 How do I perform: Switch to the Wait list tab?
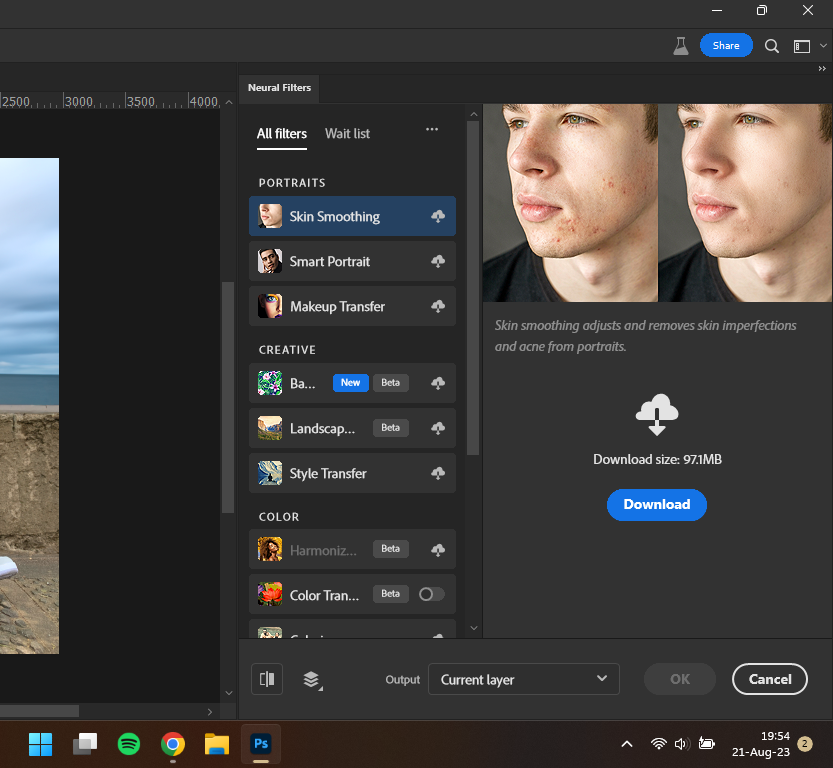347,134
